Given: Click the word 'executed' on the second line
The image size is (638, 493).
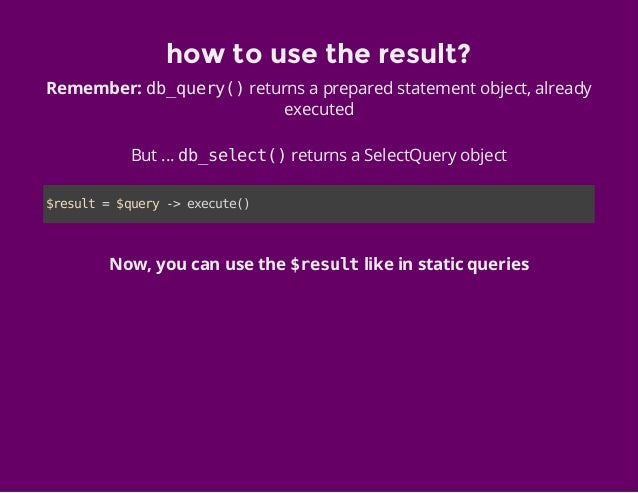Looking at the screenshot, I should (x=319, y=109).
